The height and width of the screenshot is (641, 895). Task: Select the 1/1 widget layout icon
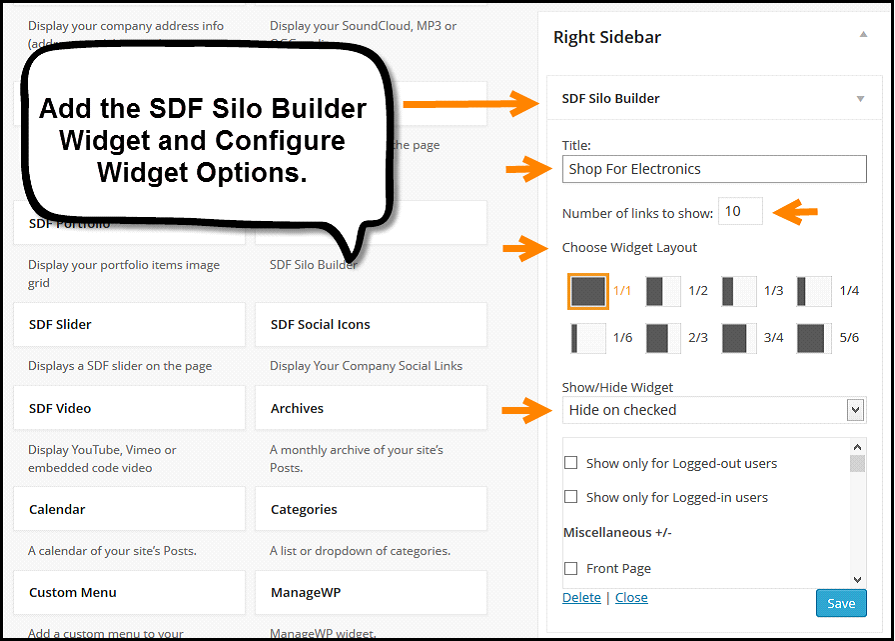click(588, 291)
